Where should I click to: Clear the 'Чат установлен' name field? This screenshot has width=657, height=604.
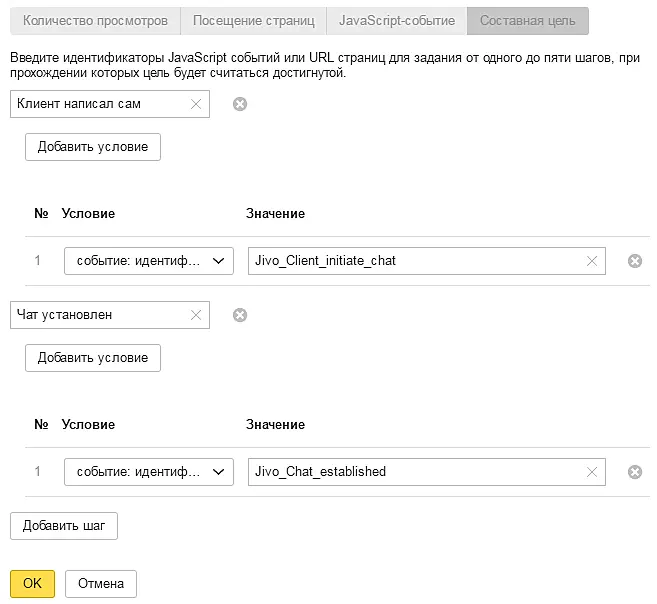click(196, 315)
